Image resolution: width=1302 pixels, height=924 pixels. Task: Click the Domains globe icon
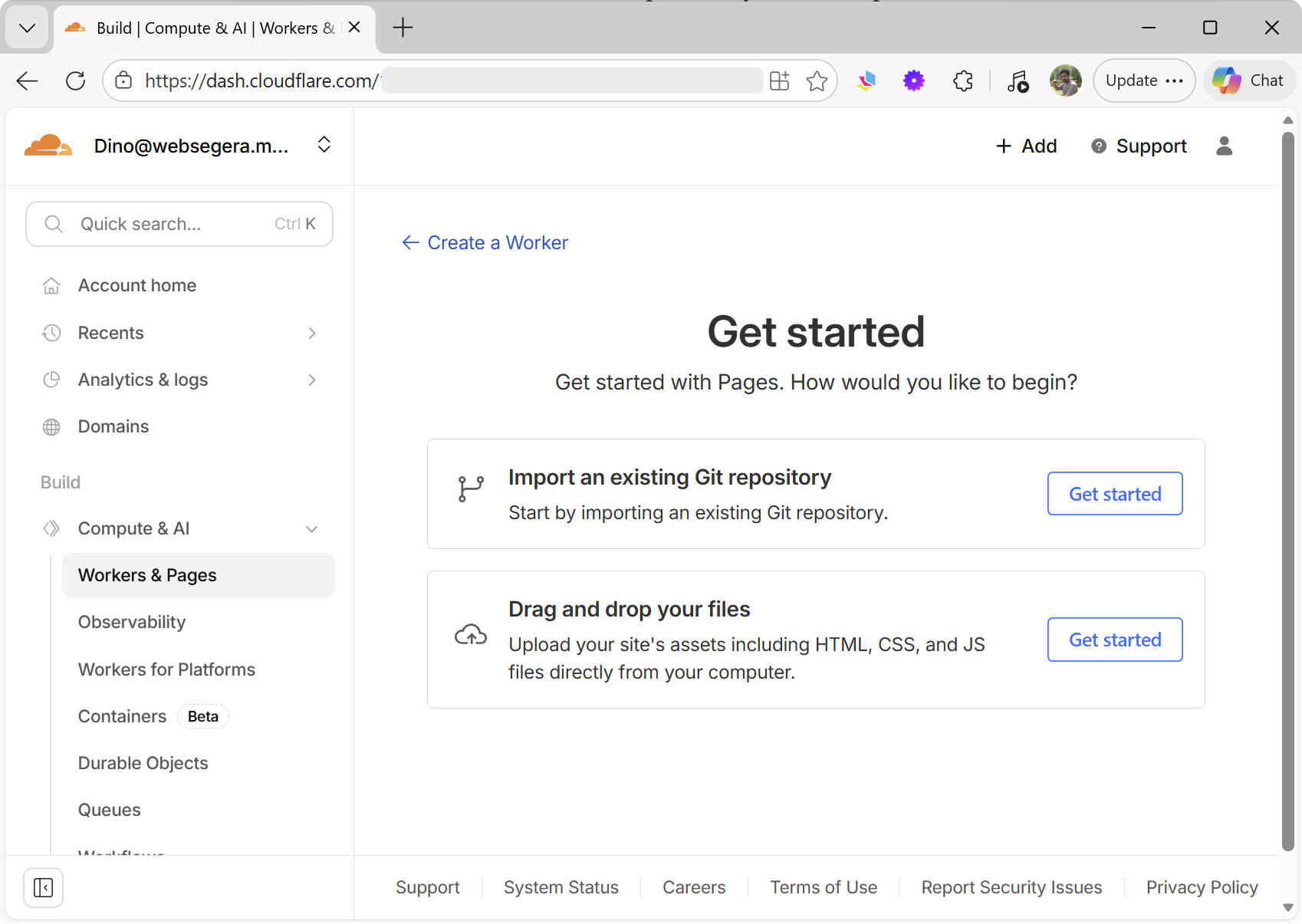click(51, 426)
